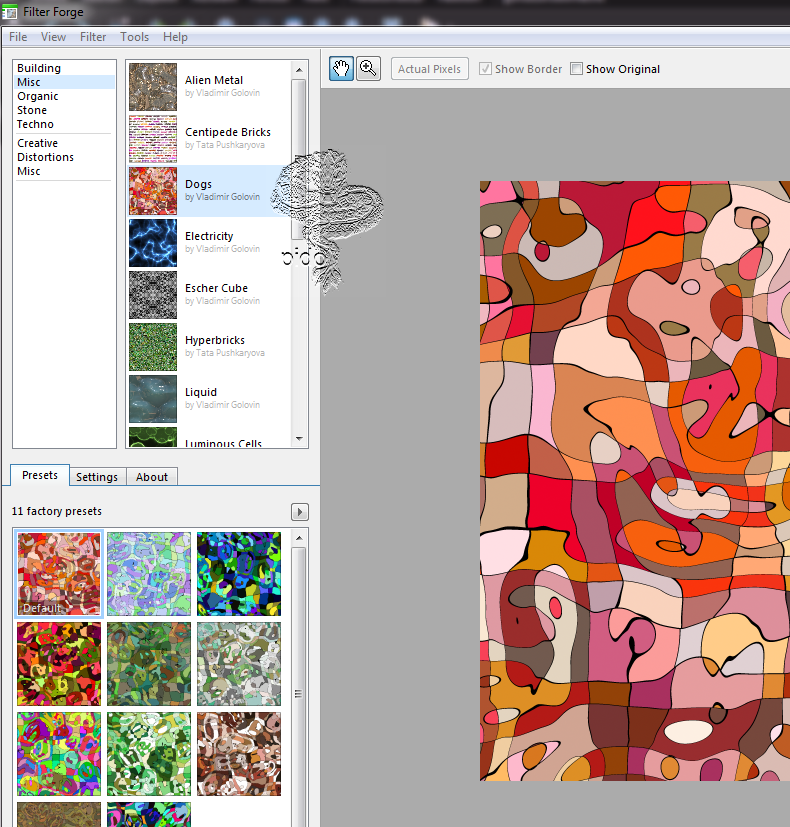Switch to the Settings tab
790x827 pixels.
tap(98, 477)
